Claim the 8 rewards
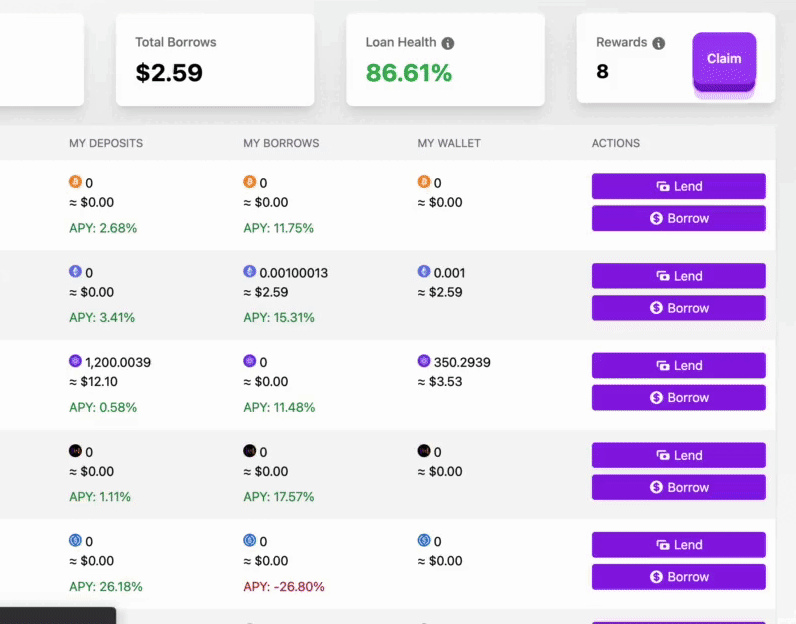The image size is (796, 624). [x=724, y=59]
